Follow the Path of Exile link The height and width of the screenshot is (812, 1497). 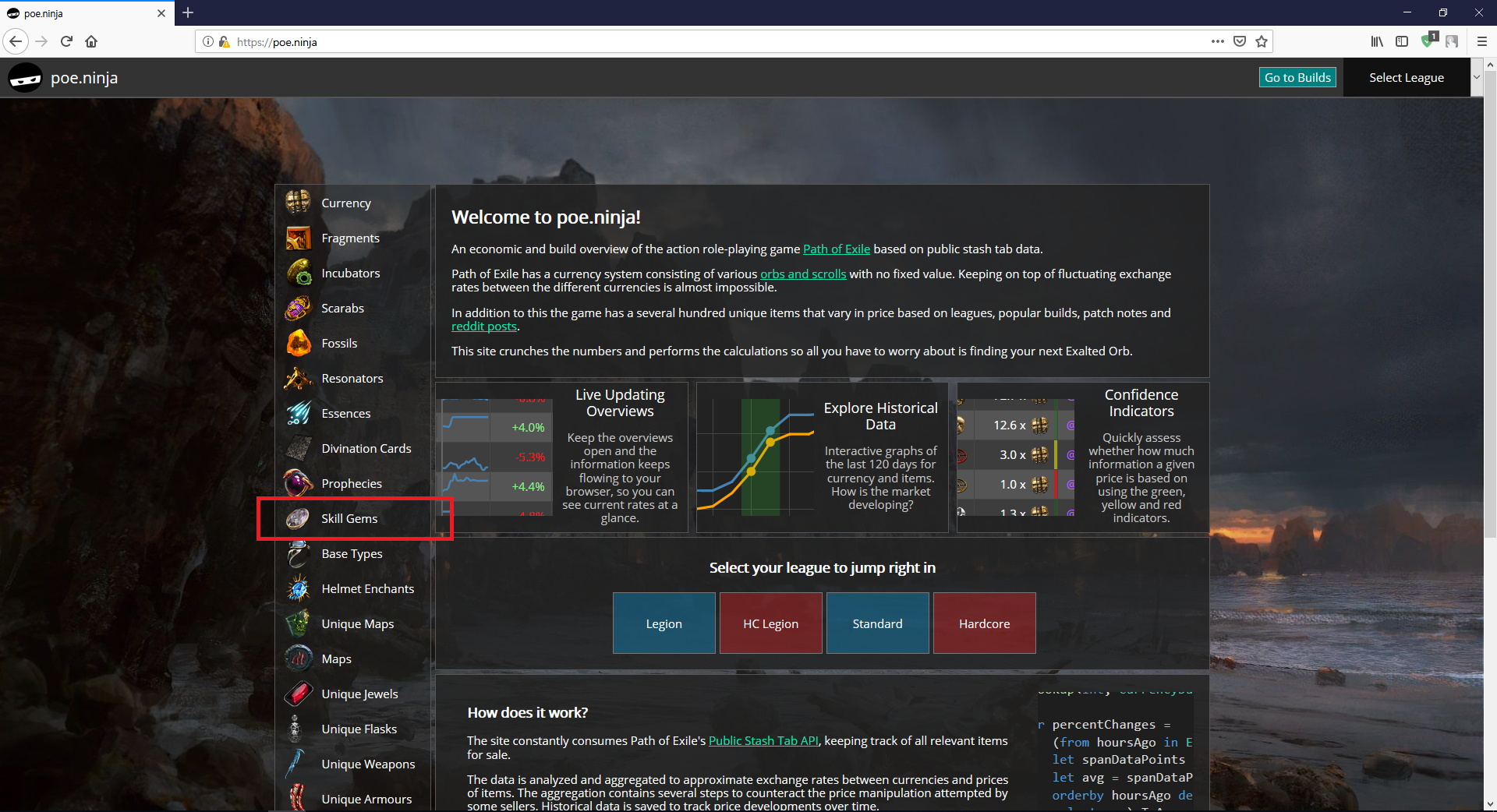click(x=837, y=249)
